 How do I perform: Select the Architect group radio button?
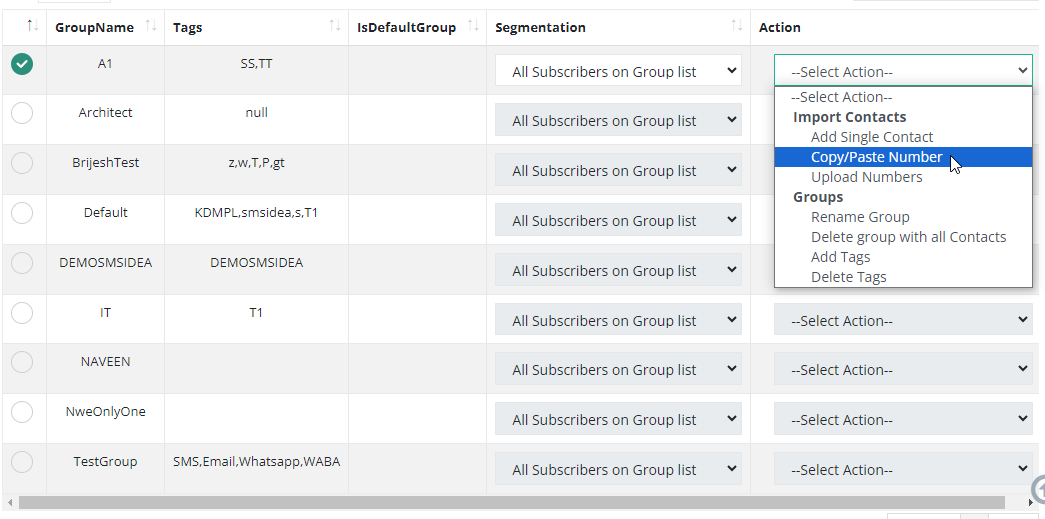[22, 113]
